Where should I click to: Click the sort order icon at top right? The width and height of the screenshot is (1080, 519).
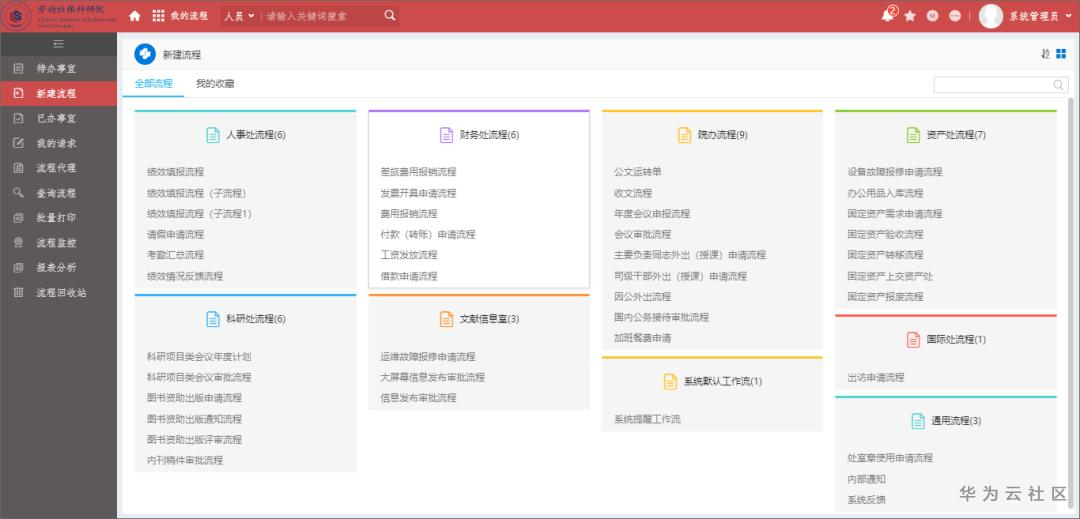pyautogui.click(x=1046, y=54)
